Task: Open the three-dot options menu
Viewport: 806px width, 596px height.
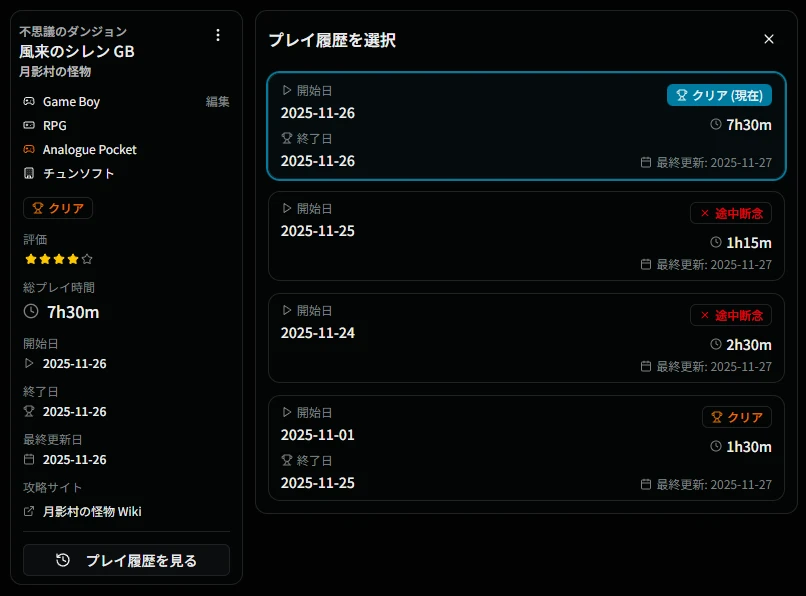Action: 218,35
